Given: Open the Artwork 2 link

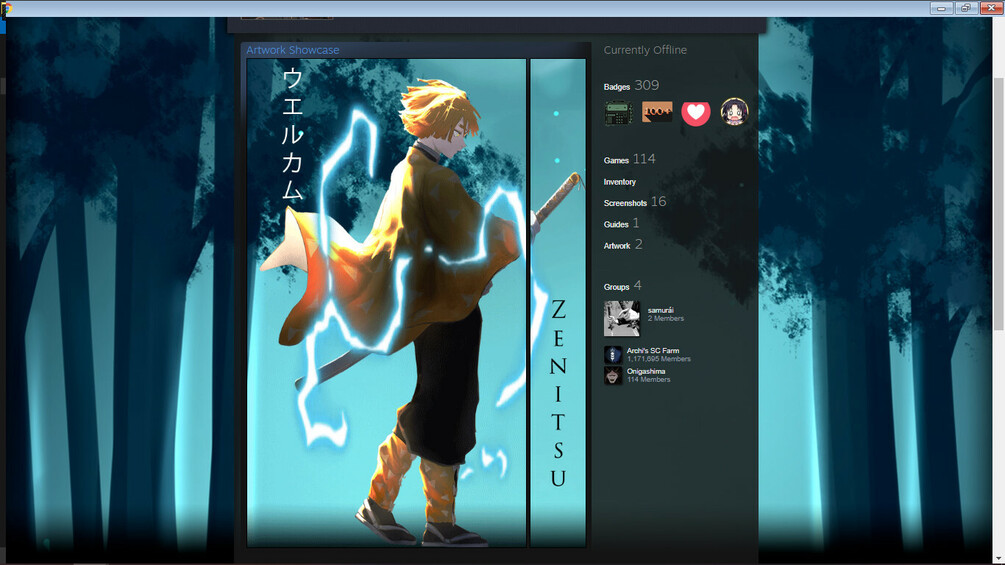Looking at the screenshot, I should click(622, 245).
